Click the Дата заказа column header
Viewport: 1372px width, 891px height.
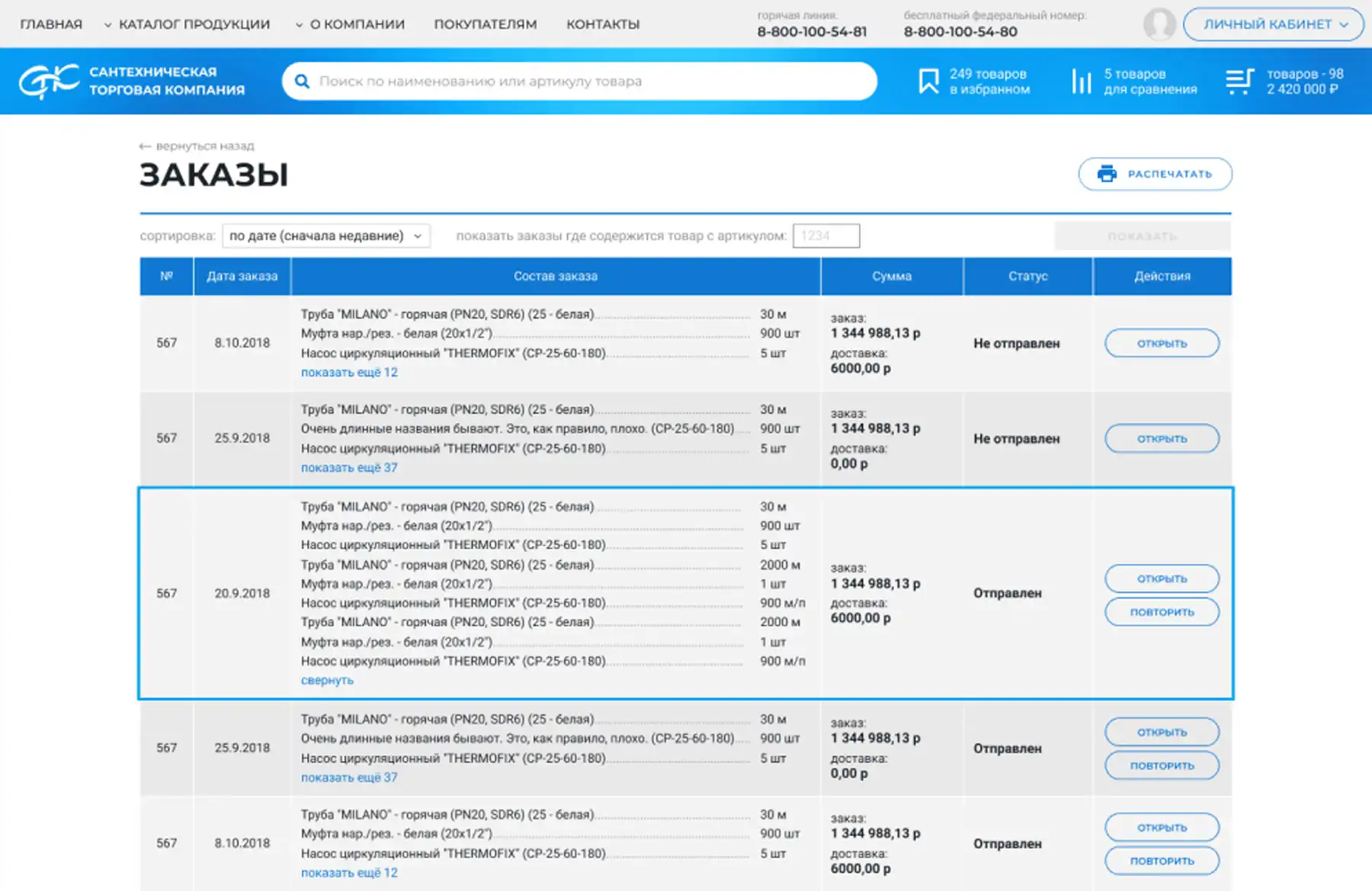coord(242,276)
